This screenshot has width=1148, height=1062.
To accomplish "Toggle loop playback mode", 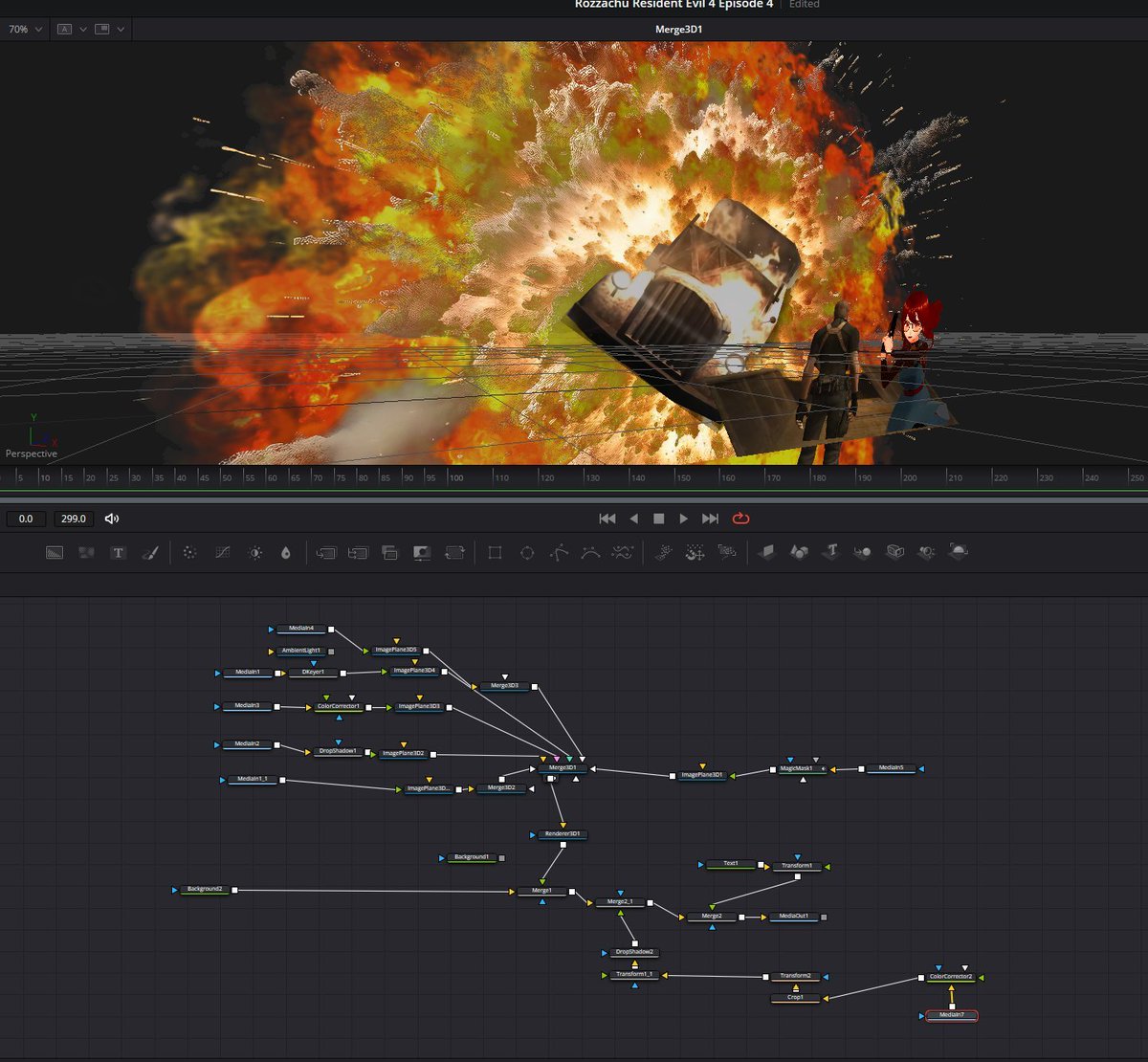I will pyautogui.click(x=740, y=519).
